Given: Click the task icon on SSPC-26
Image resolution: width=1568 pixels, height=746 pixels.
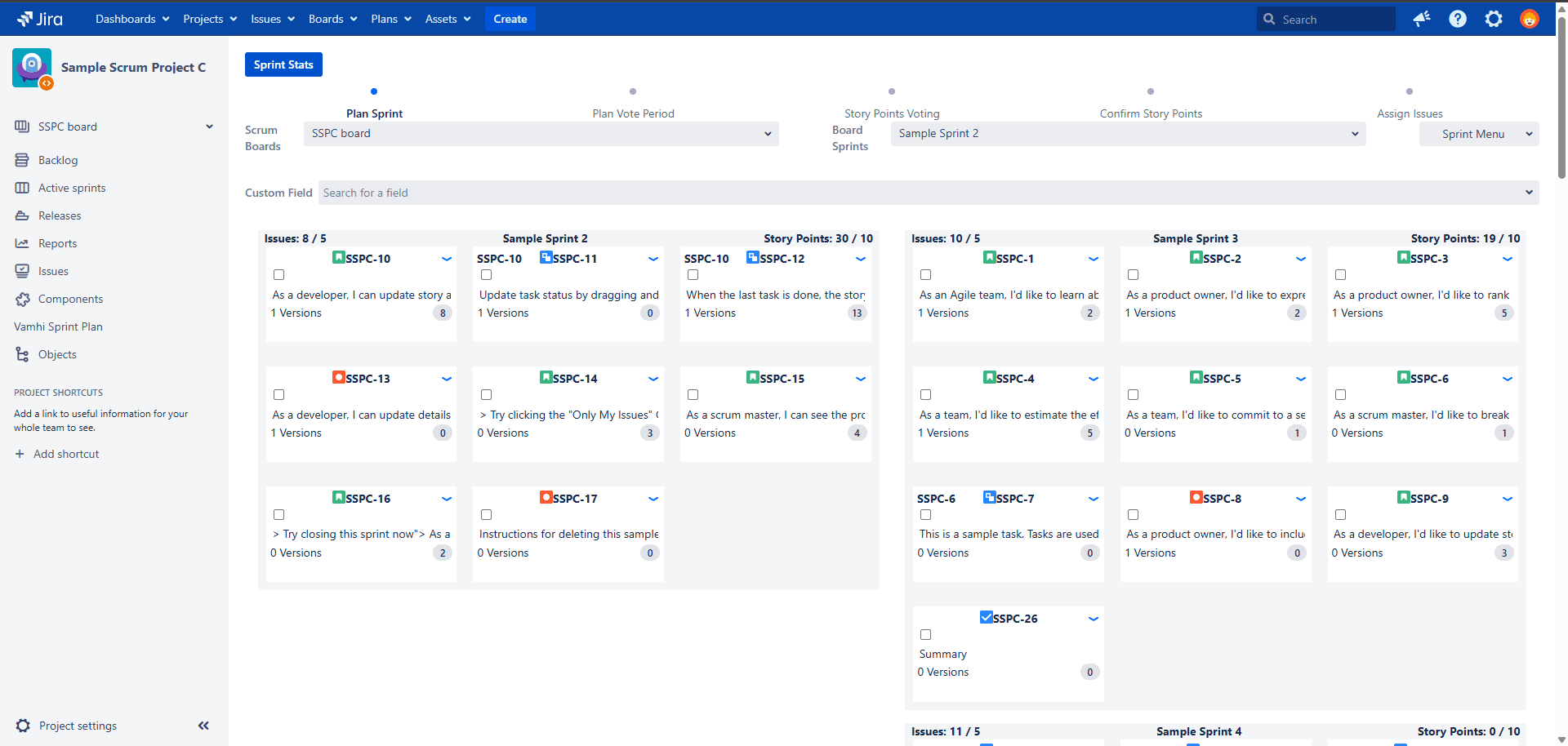Looking at the screenshot, I should click(986, 618).
